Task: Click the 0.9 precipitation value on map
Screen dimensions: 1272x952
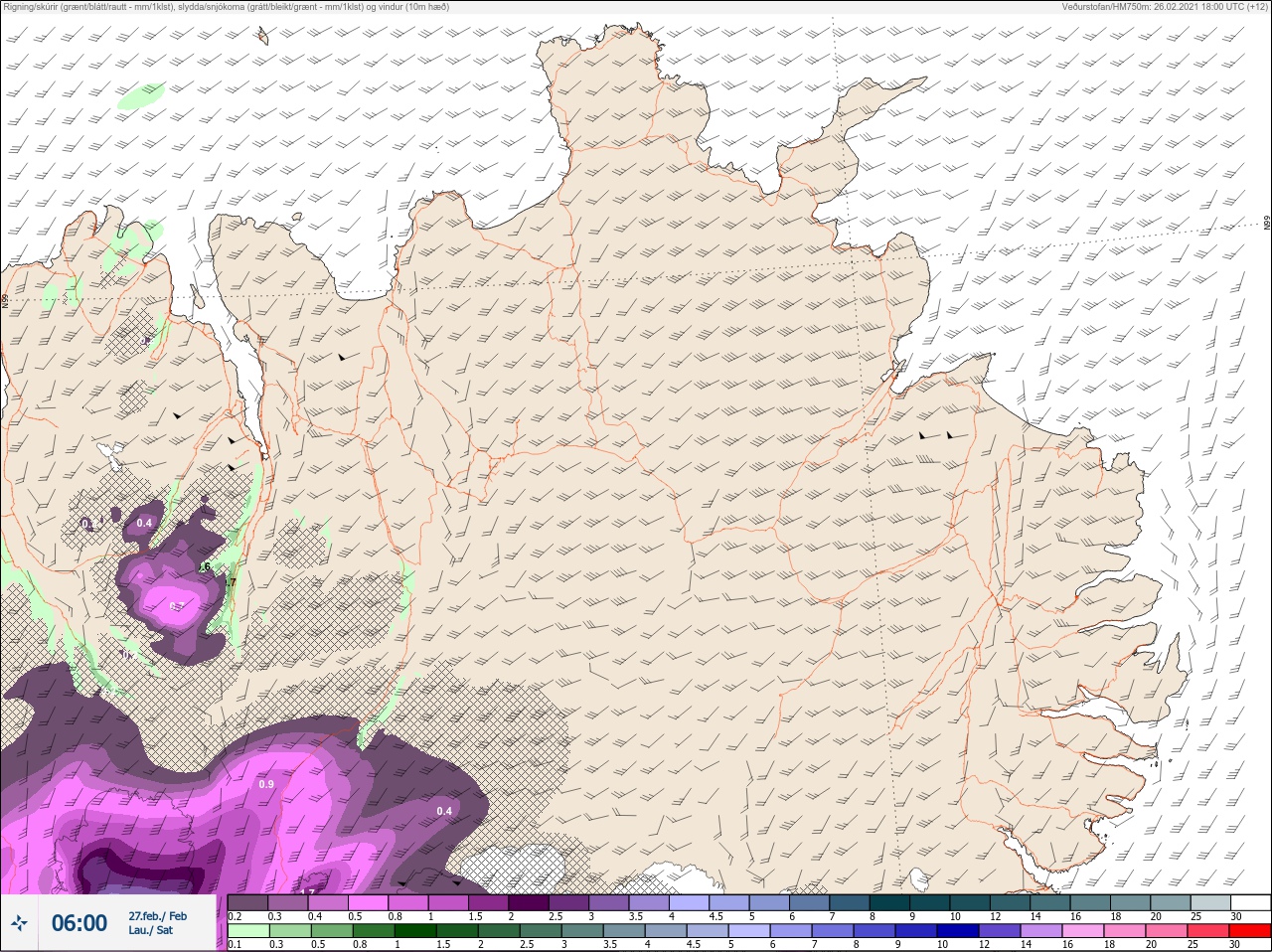Action: pos(266,785)
